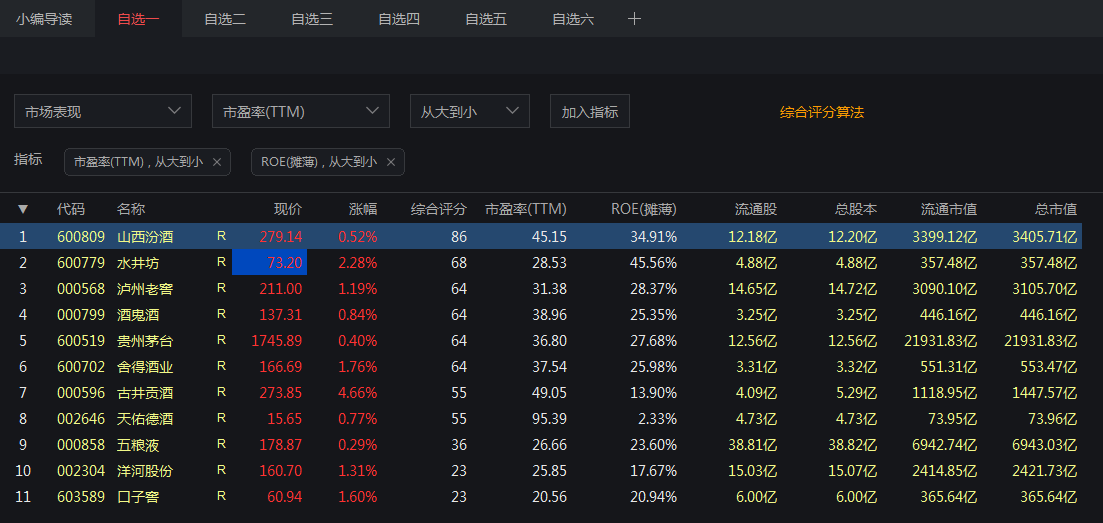The height and width of the screenshot is (523, 1103).
Task: Click the ROE(摊薄)，从大到小 indicator chip label
Action: pyautogui.click(x=319, y=162)
